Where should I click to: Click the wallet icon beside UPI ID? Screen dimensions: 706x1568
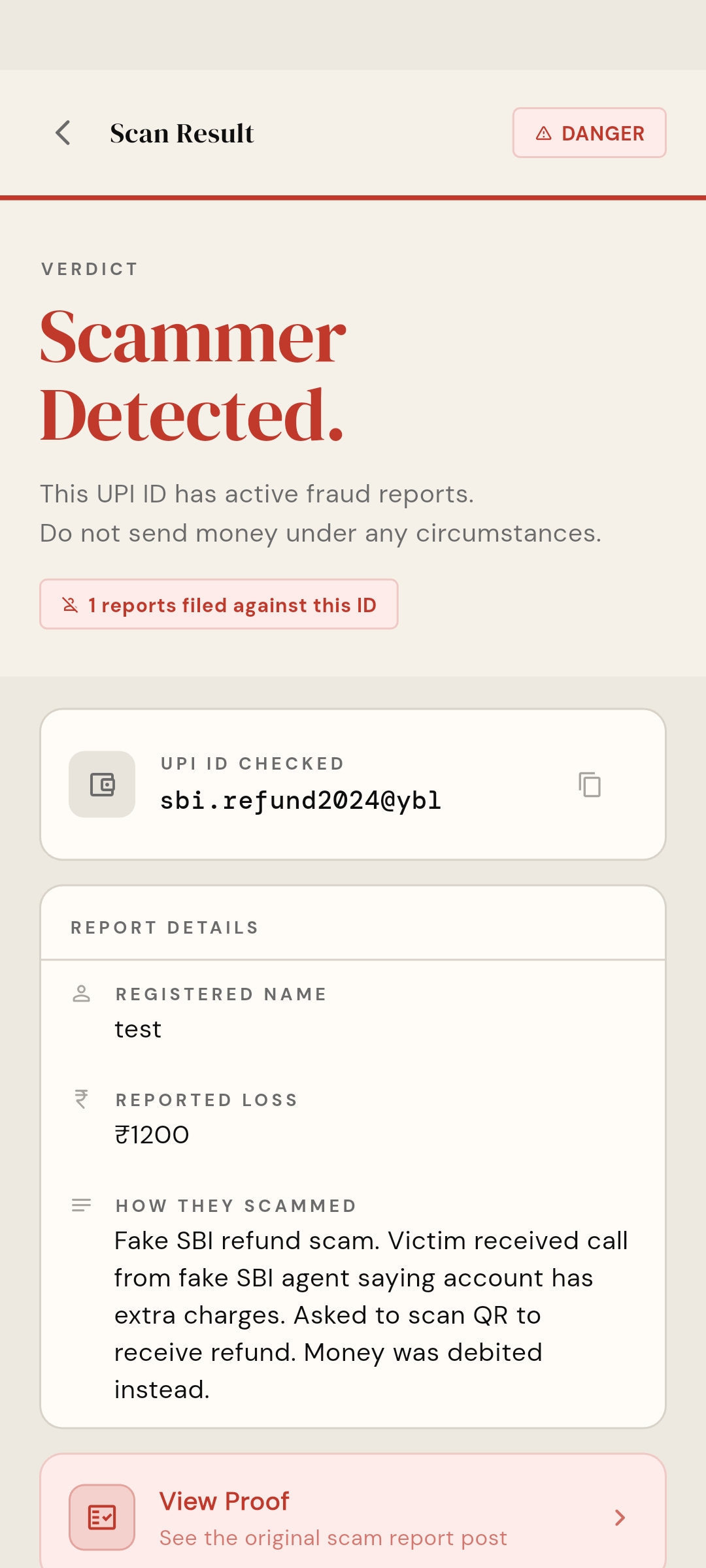(x=102, y=784)
